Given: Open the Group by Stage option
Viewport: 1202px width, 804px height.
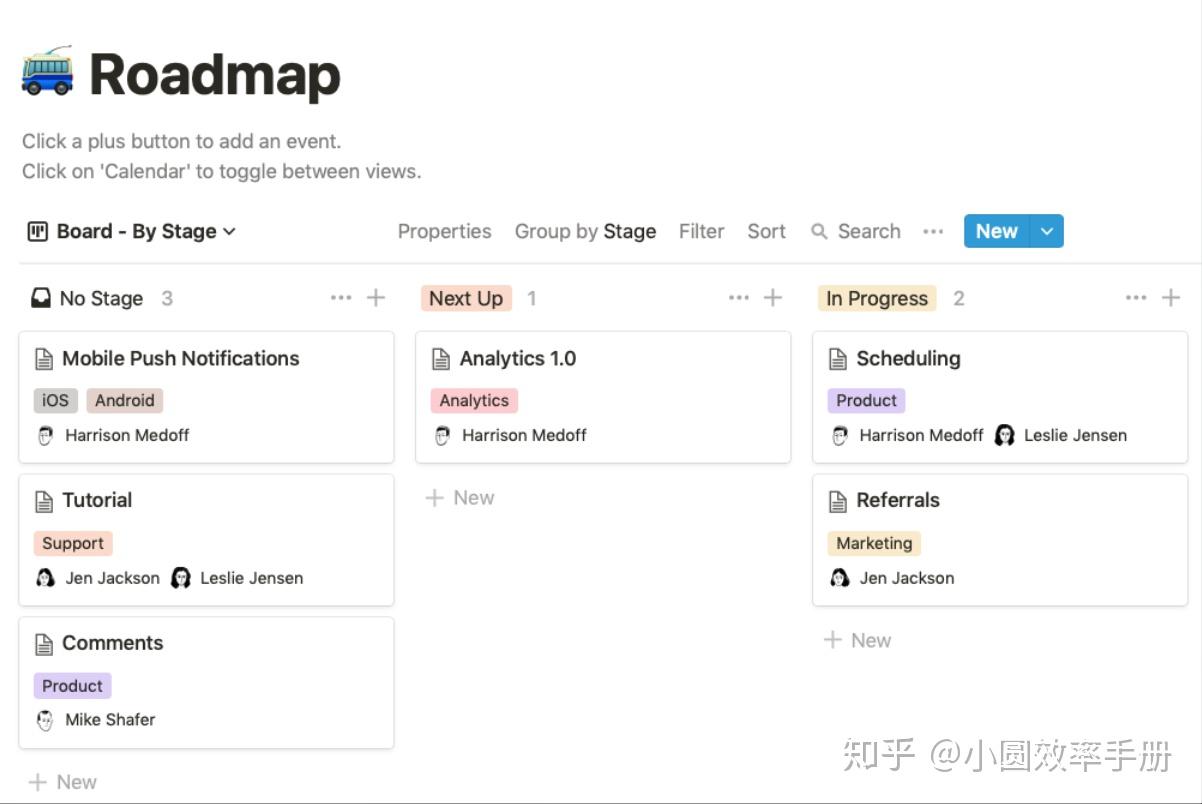Looking at the screenshot, I should click(x=585, y=231).
